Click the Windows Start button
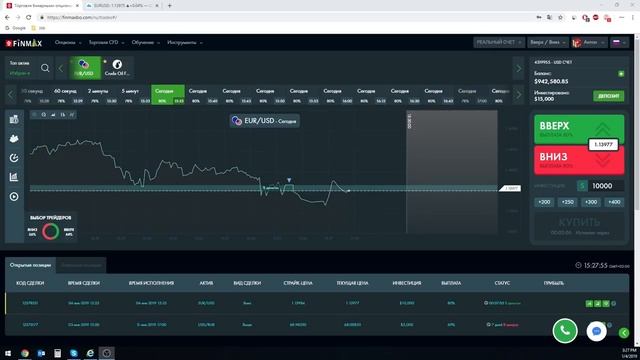 tap(8, 353)
